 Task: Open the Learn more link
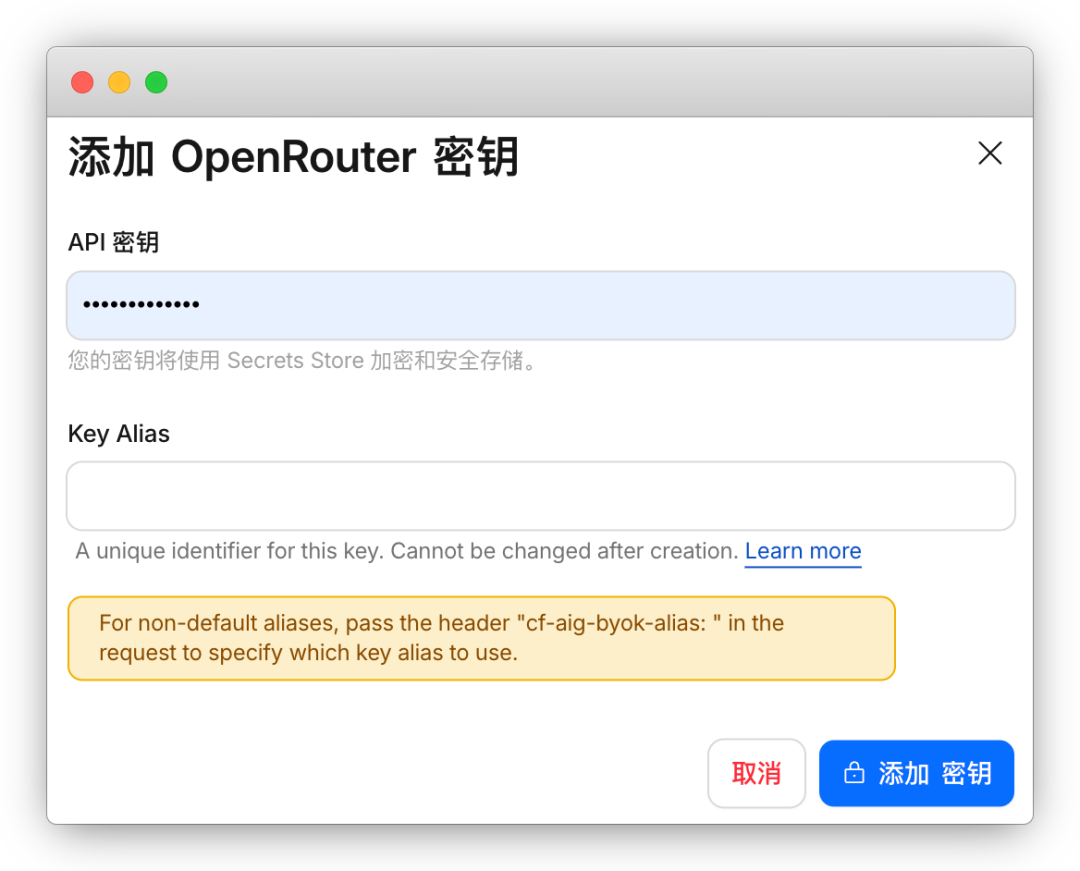(x=802, y=551)
